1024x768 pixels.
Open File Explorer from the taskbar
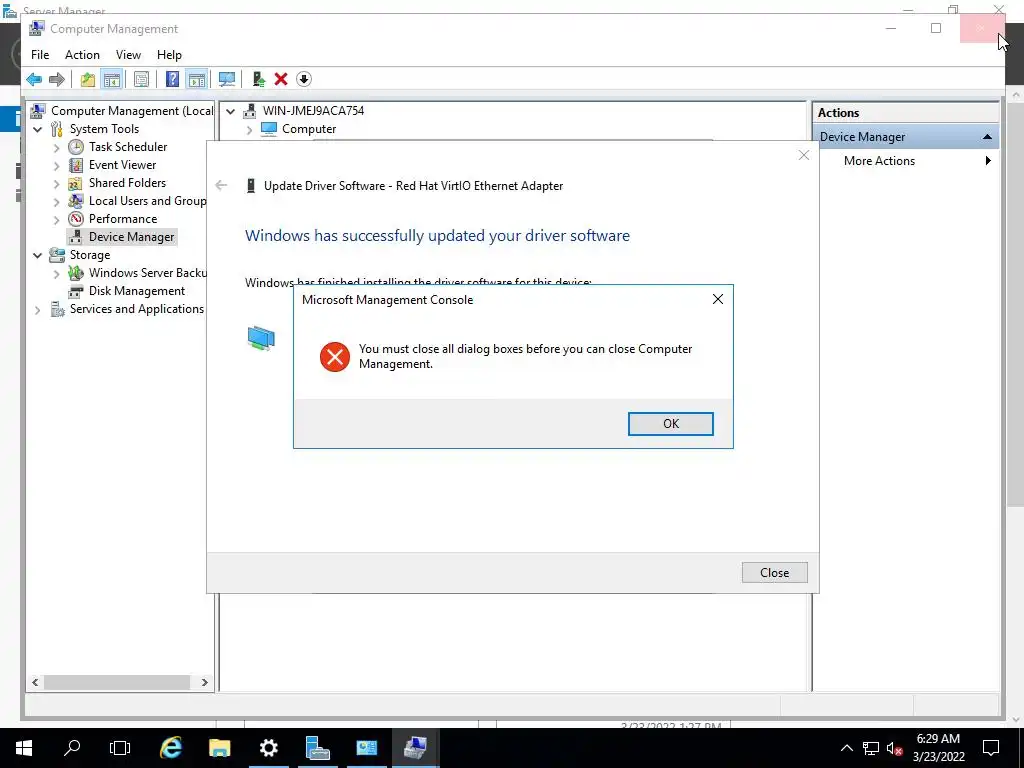(219, 748)
